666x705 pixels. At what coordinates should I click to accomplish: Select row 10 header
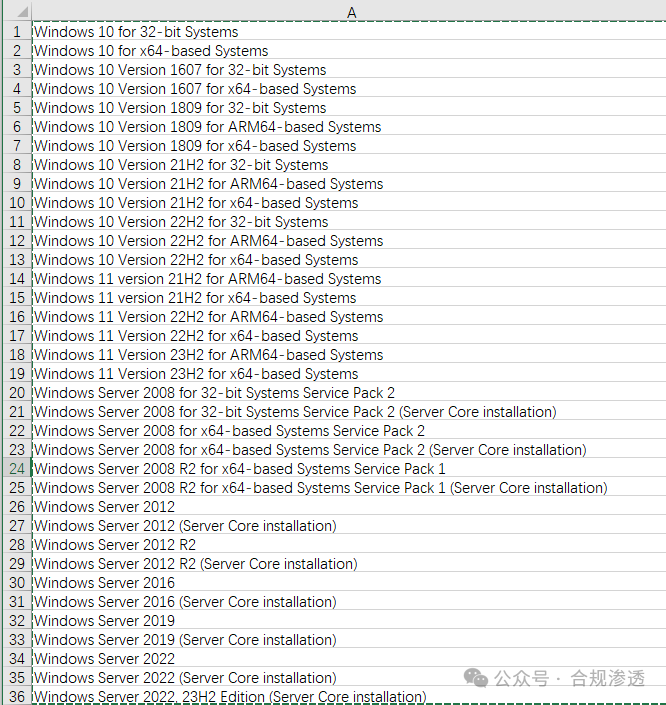[17, 203]
